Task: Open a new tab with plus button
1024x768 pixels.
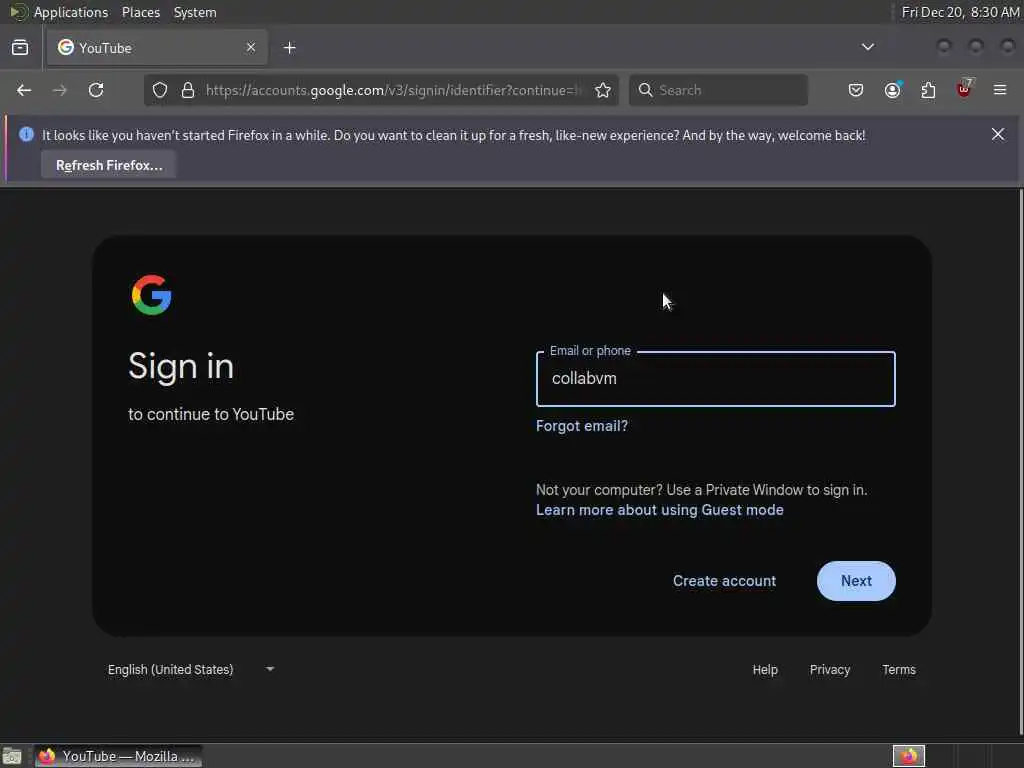Action: (x=290, y=48)
